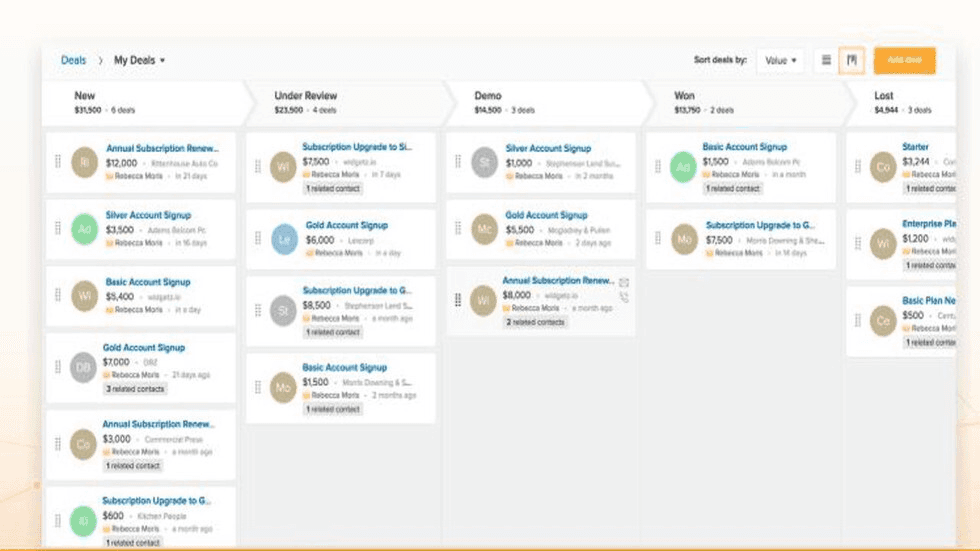Open the $600 Subscription Upgrade deal

(157, 500)
